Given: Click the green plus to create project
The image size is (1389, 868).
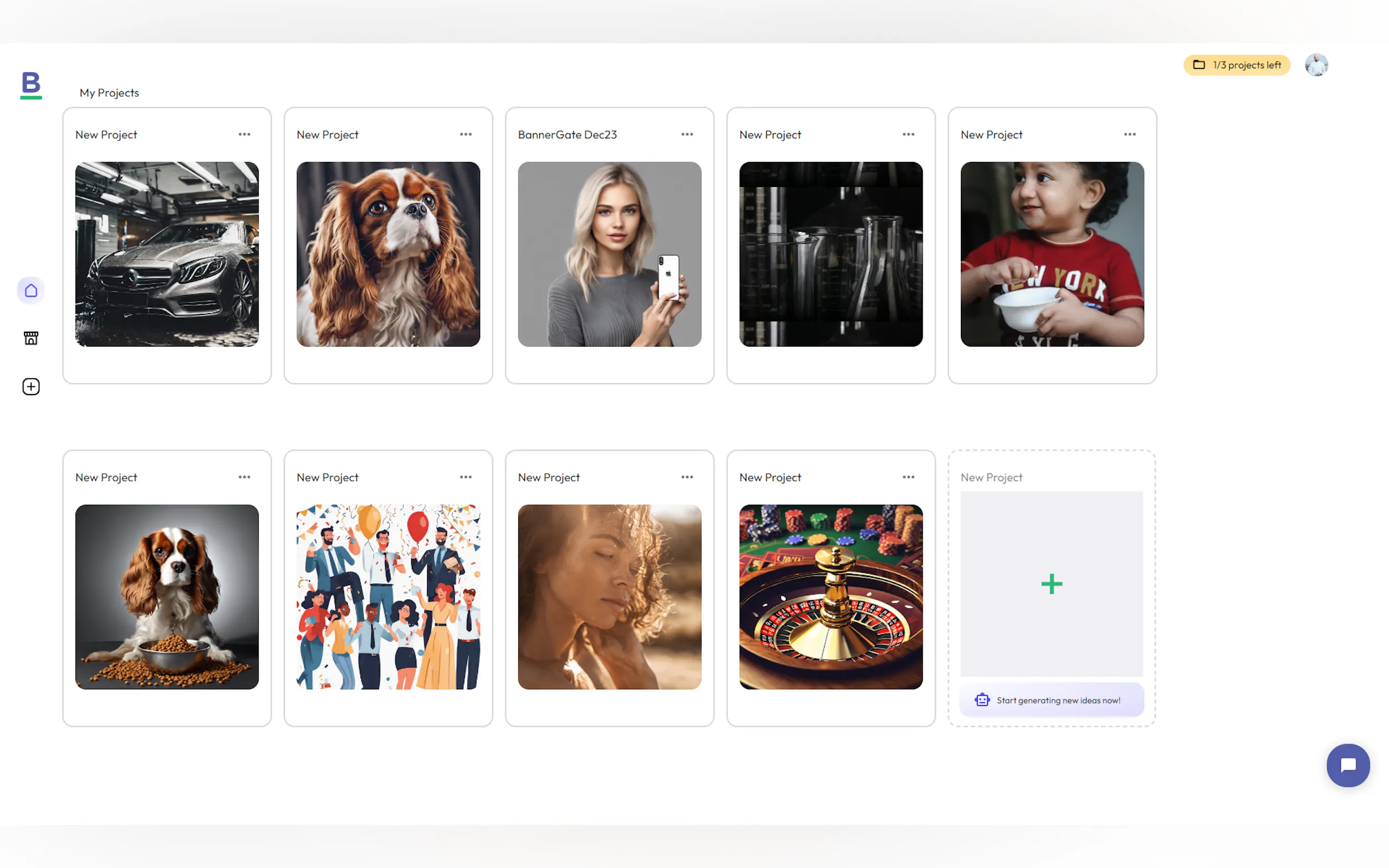Looking at the screenshot, I should coord(1052,584).
